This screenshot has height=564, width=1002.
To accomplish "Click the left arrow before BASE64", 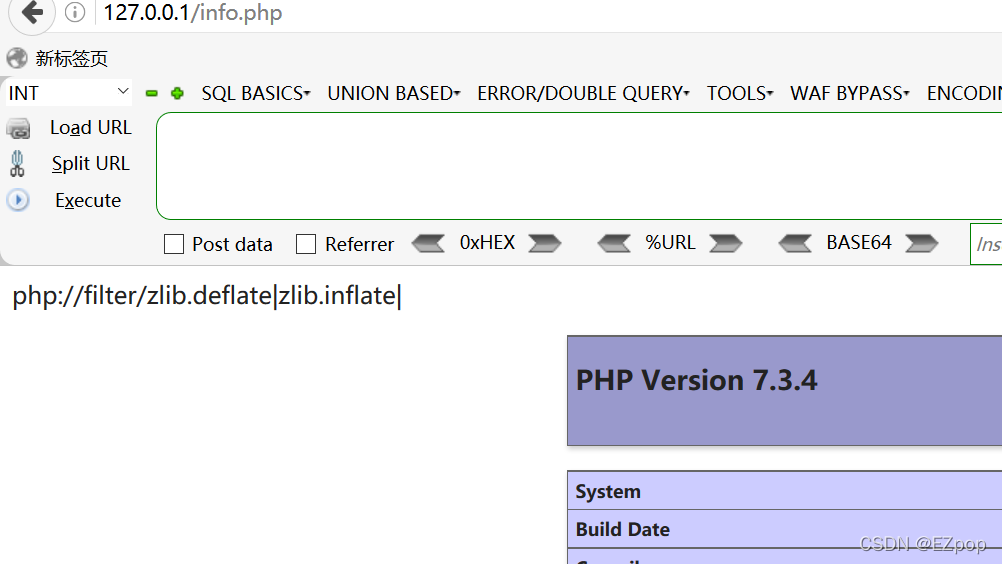I will [795, 243].
